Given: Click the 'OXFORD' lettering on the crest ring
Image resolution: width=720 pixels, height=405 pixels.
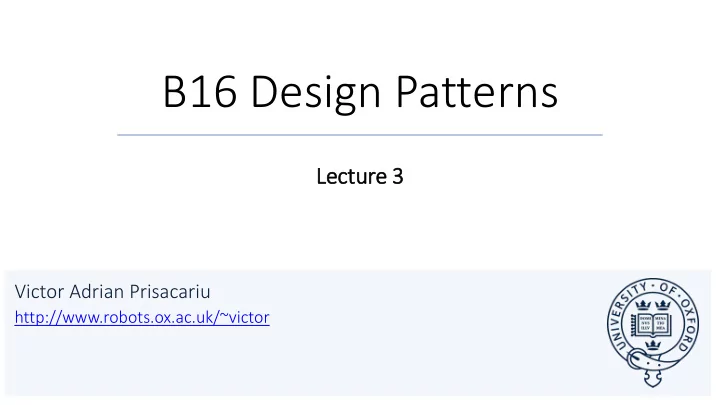Looking at the screenshot, I should coord(688,324).
